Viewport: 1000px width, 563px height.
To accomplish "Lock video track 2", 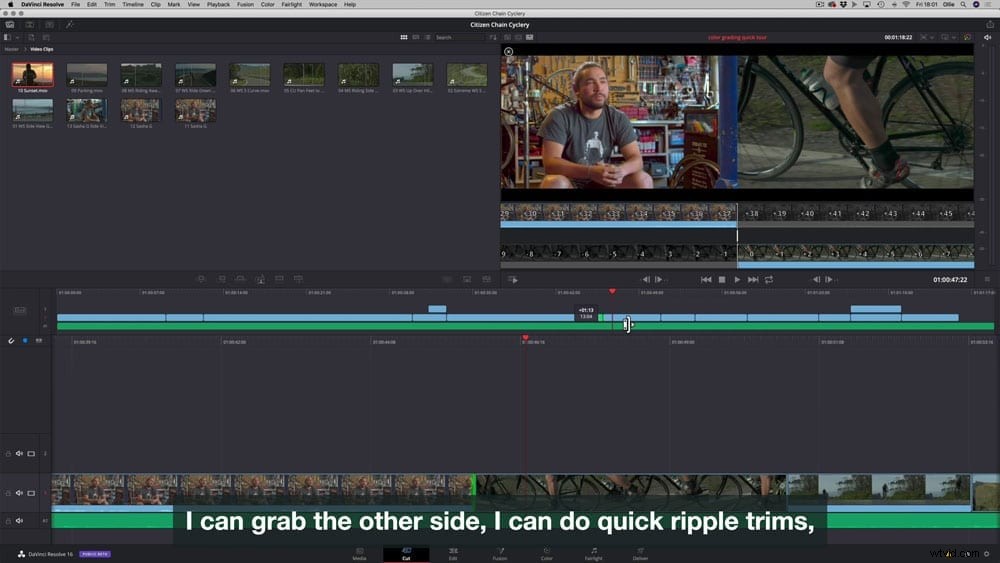I will pos(8,453).
